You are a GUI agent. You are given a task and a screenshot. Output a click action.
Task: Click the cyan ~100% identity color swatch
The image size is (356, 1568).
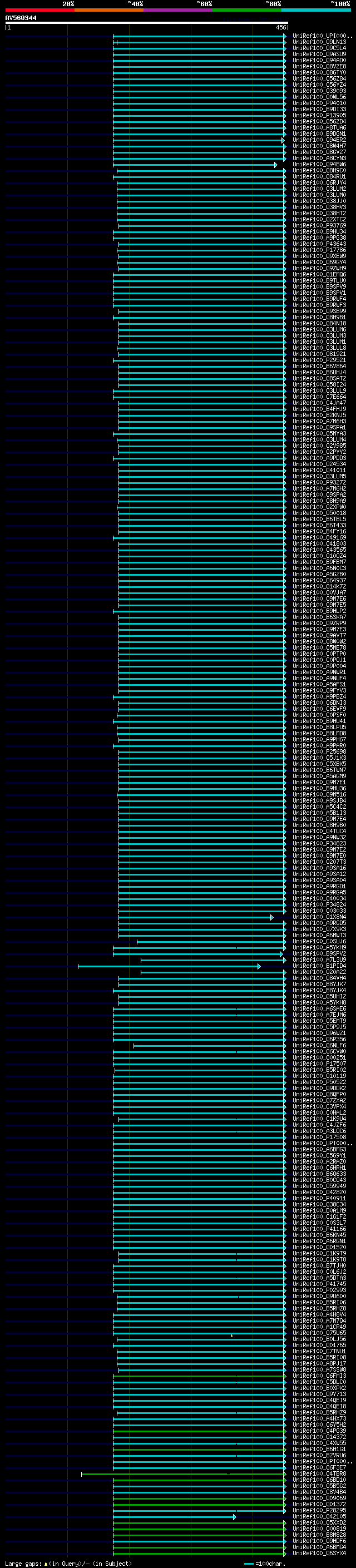[317, 10]
